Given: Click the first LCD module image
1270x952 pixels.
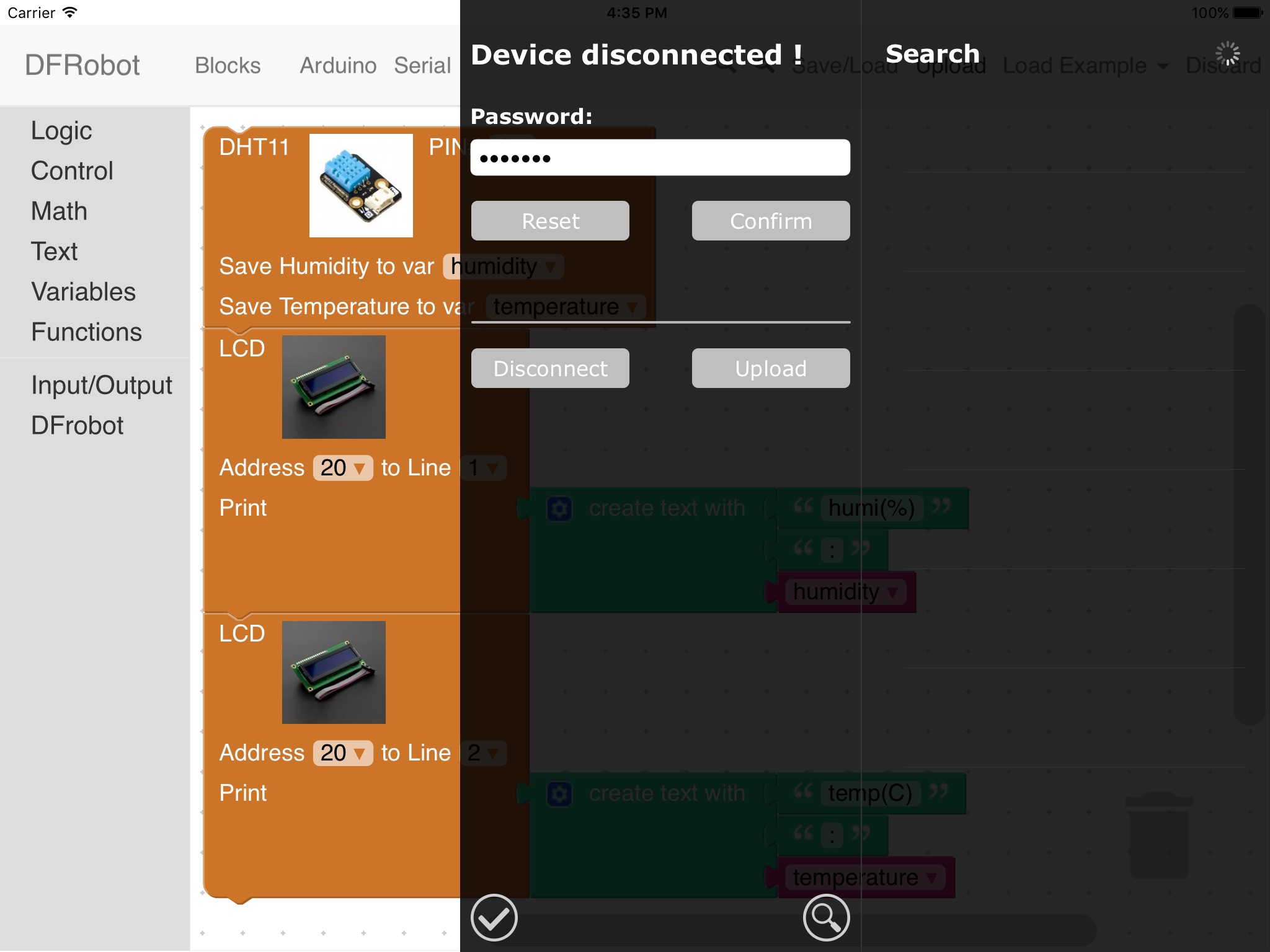Looking at the screenshot, I should [x=334, y=387].
